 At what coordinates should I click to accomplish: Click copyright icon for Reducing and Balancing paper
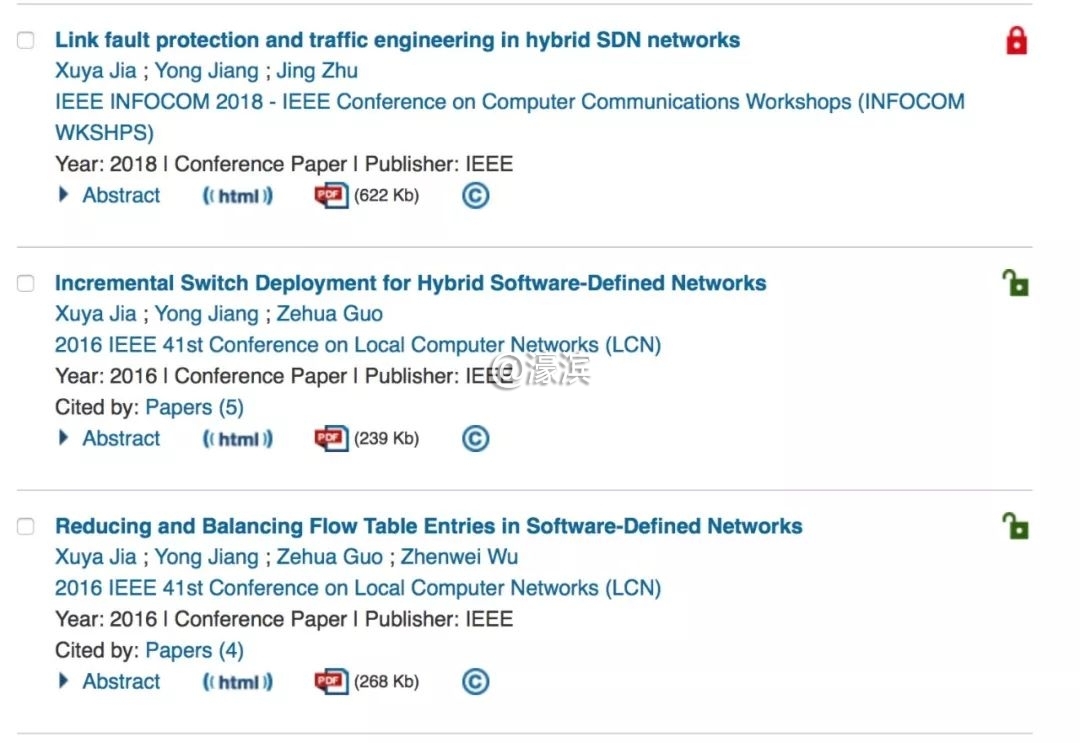coord(476,682)
